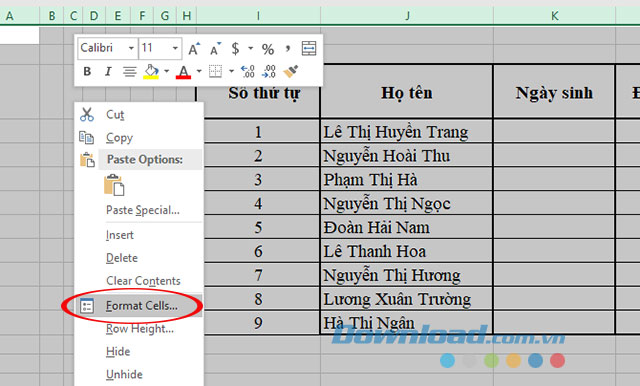This screenshot has width=640, height=386.
Task: Expand font color dropdown arrow
Action: point(199,71)
